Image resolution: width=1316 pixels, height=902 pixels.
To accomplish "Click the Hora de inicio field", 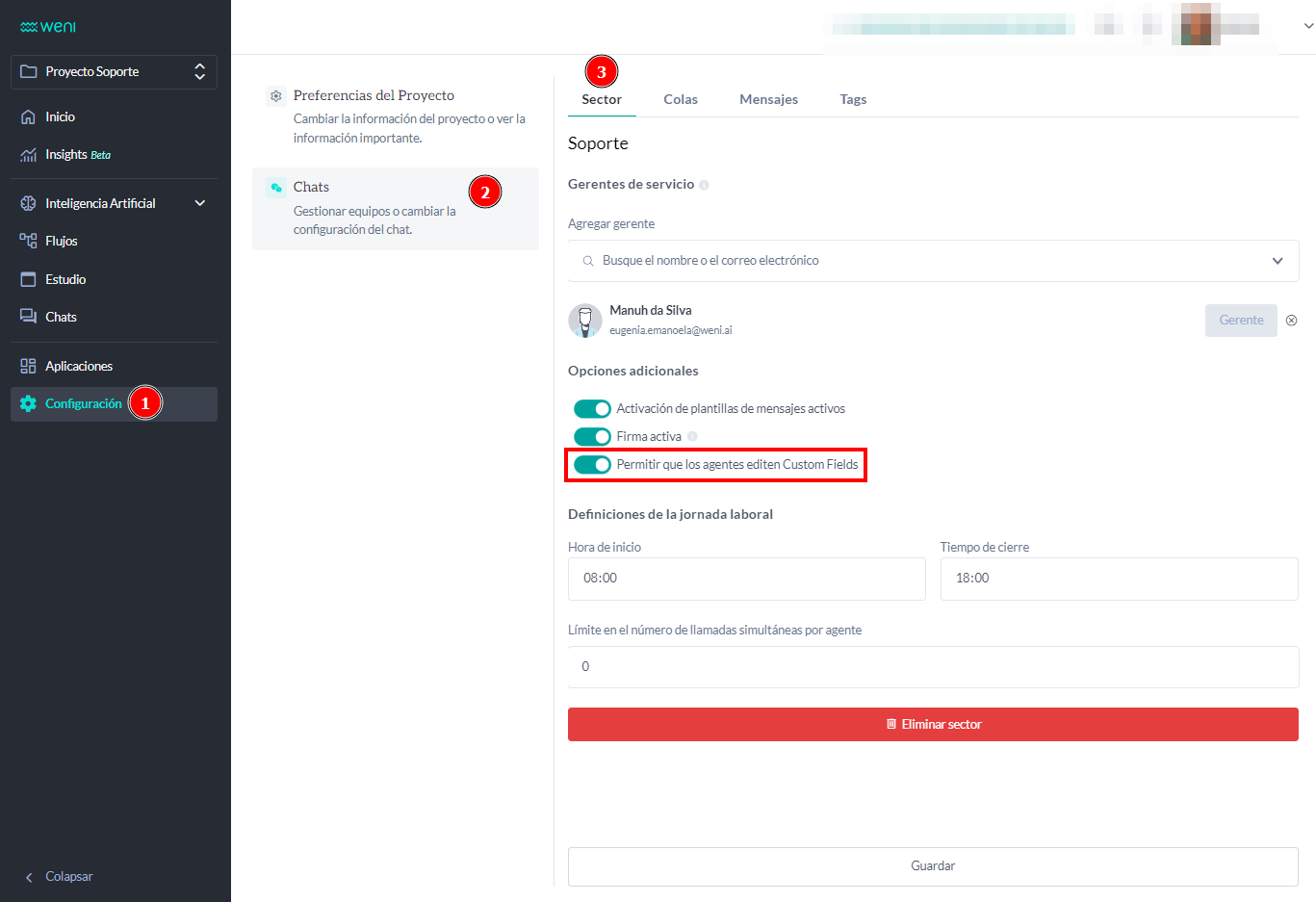I will point(746,579).
